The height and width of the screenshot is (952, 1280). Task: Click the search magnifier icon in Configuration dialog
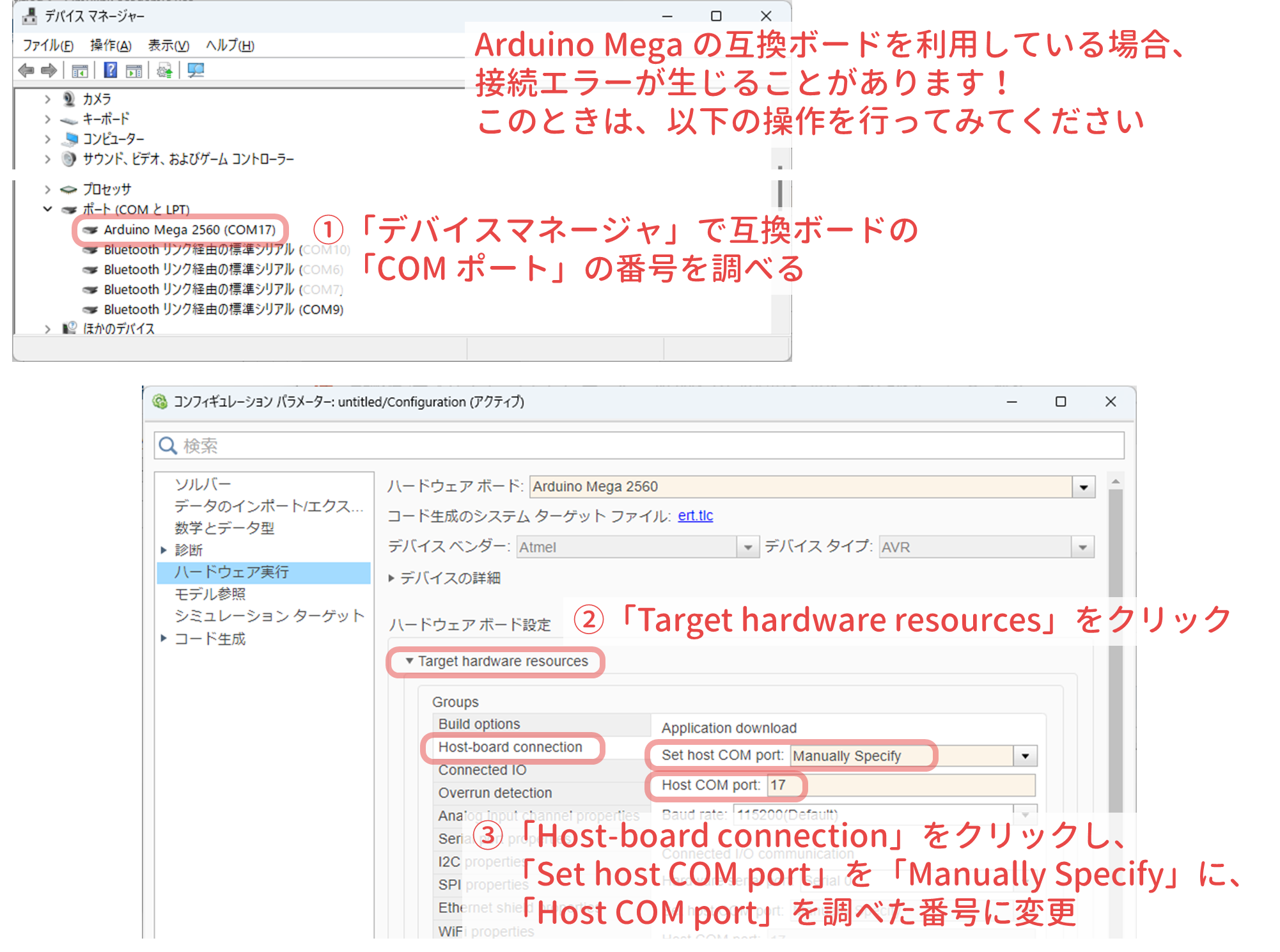(168, 446)
